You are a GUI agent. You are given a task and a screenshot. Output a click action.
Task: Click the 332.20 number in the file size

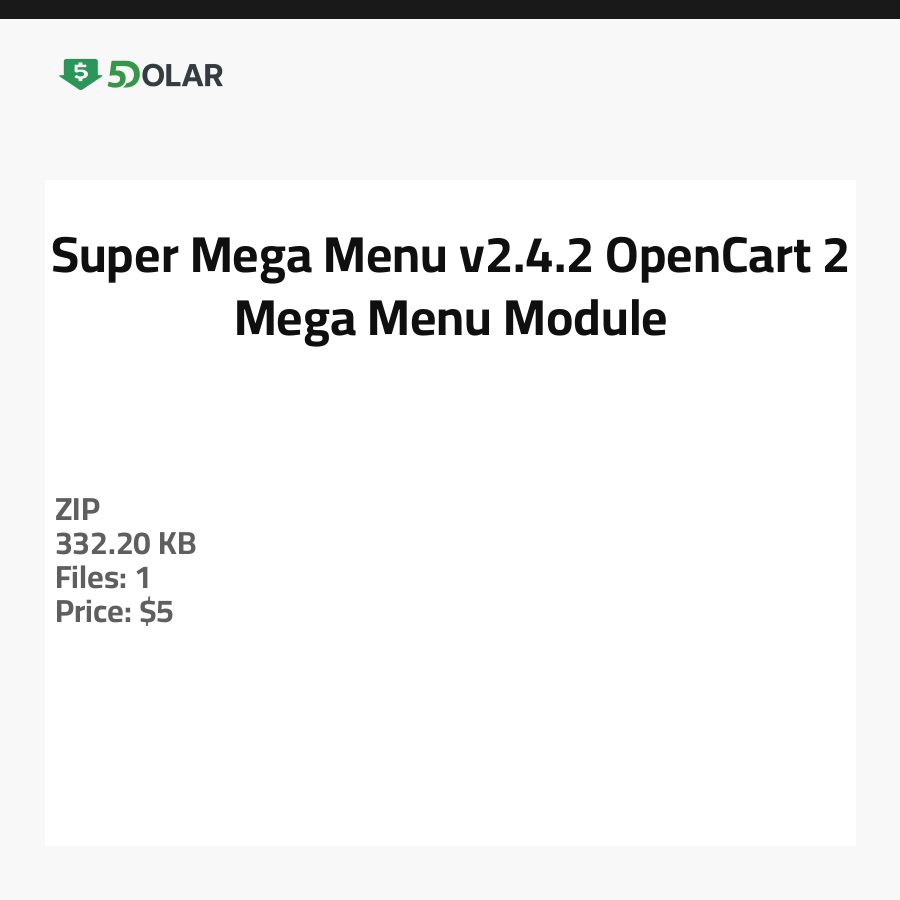point(104,544)
